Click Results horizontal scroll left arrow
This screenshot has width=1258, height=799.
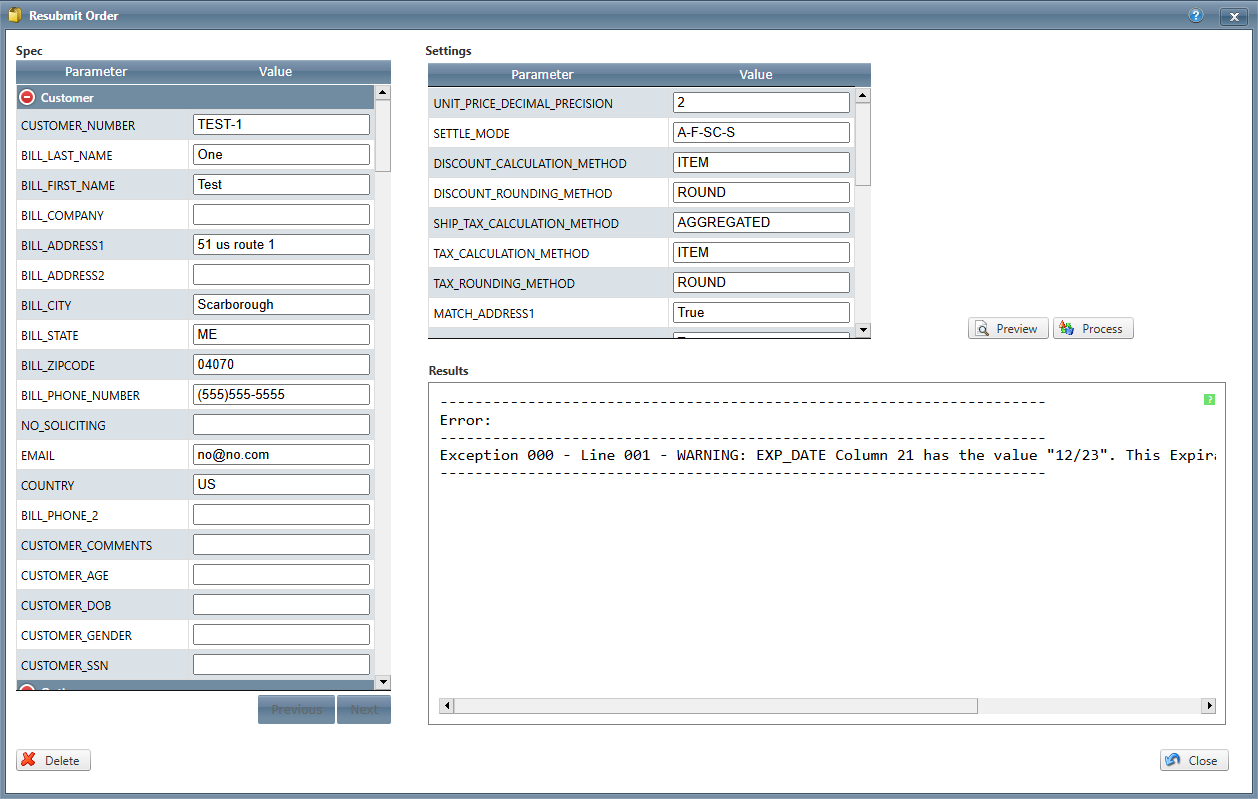(447, 705)
